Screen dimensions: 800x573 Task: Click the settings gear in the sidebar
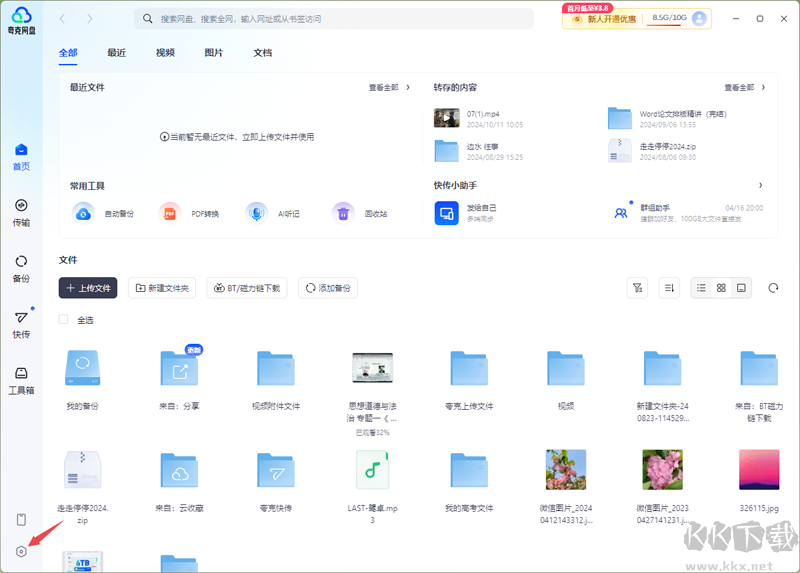(x=21, y=552)
